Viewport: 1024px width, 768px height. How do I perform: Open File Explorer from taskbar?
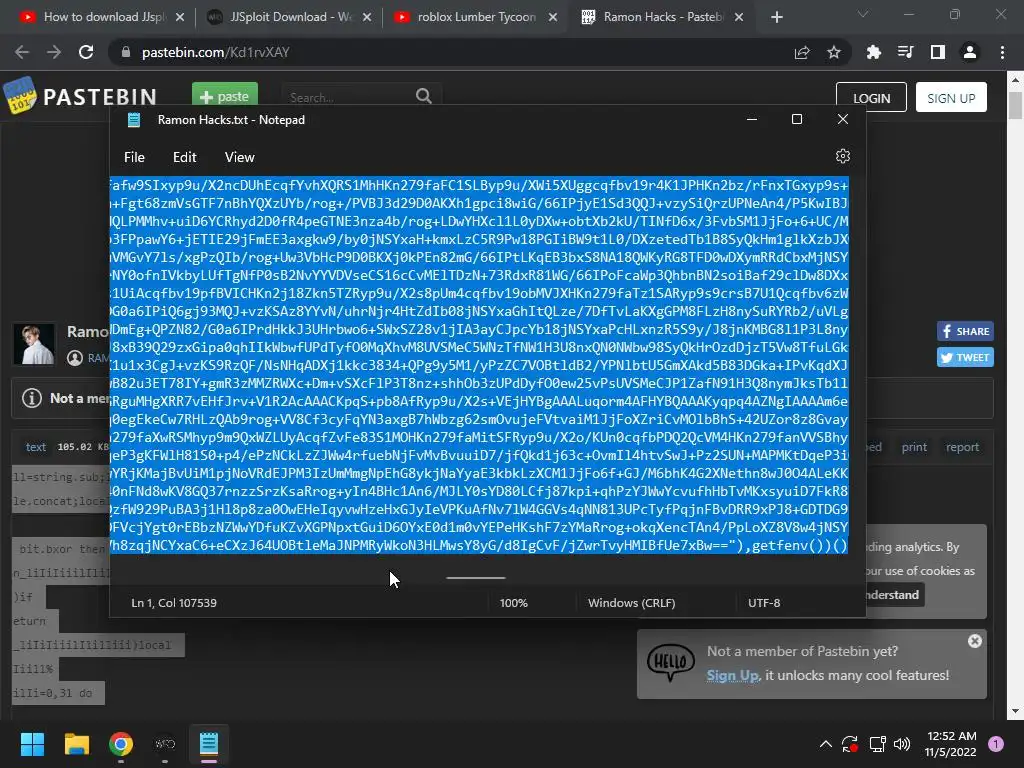[76, 744]
